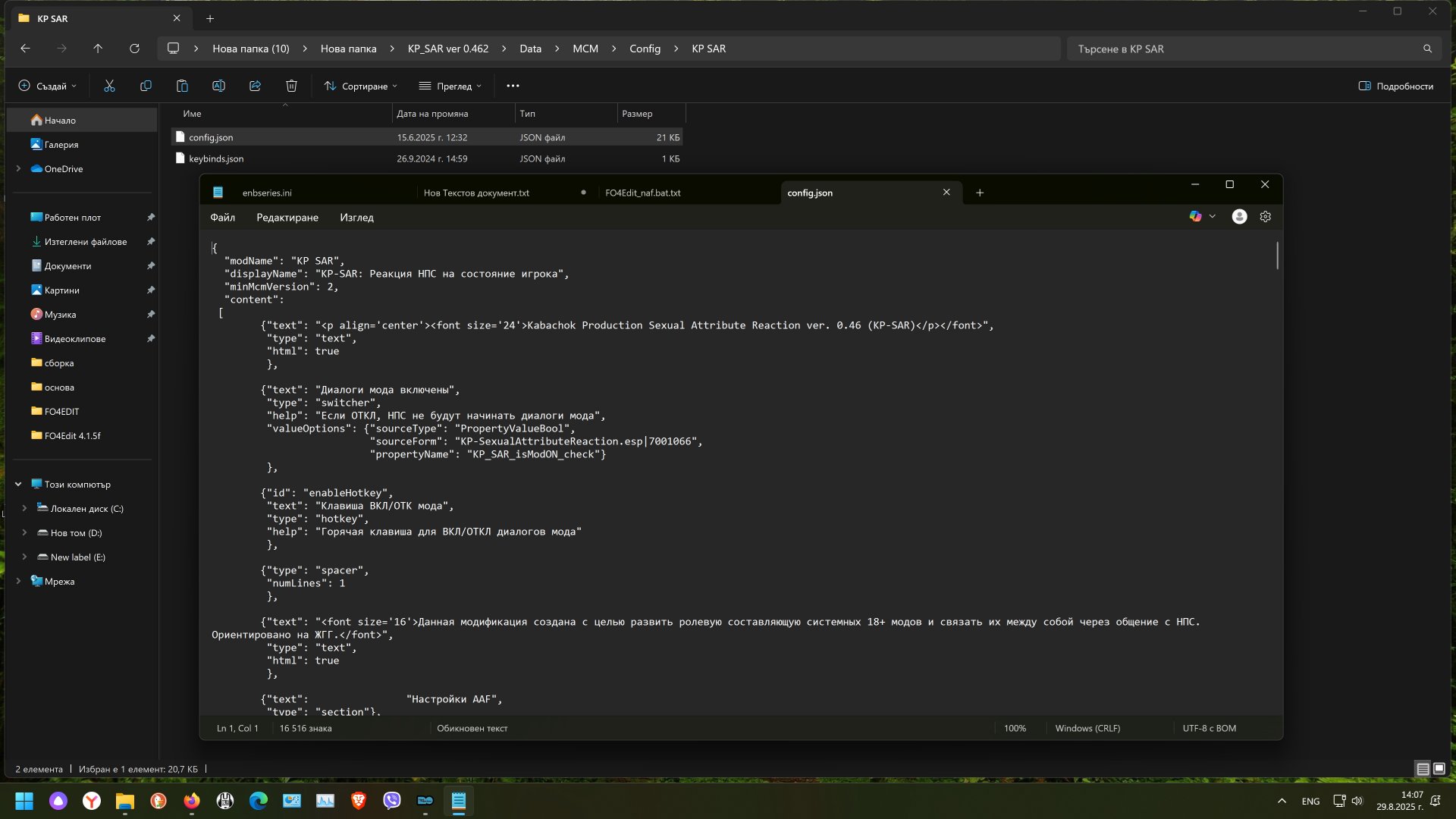Click the Paste clipboard icon
The image size is (1456, 819).
click(x=182, y=86)
